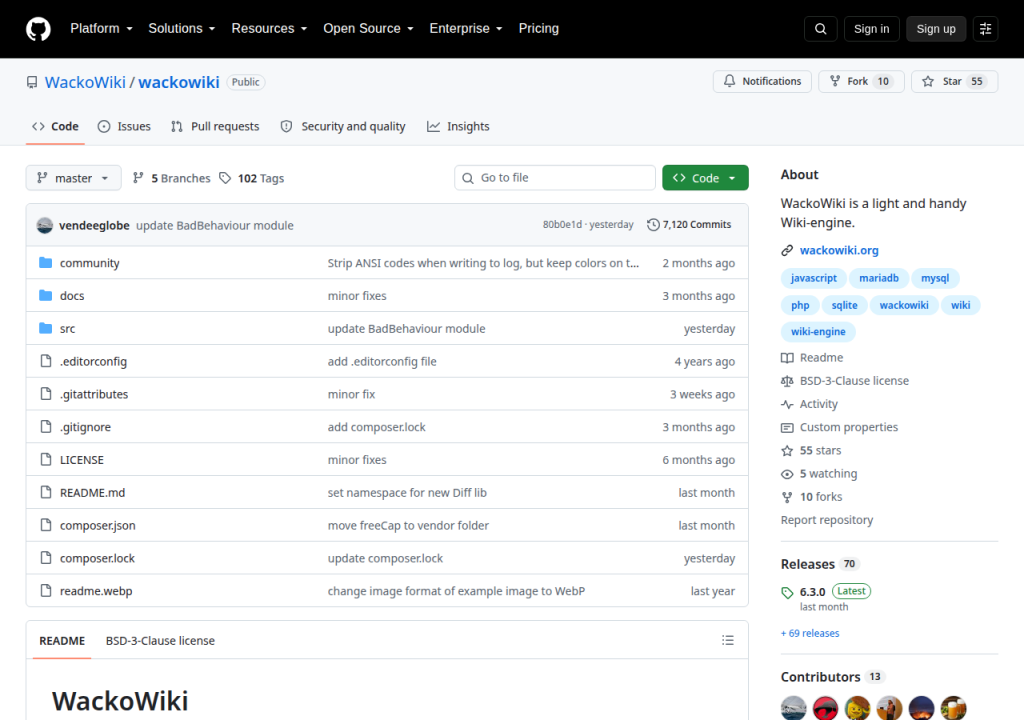The width and height of the screenshot is (1024, 720).
Task: Select the wiki-engine topic tag
Action: (818, 331)
